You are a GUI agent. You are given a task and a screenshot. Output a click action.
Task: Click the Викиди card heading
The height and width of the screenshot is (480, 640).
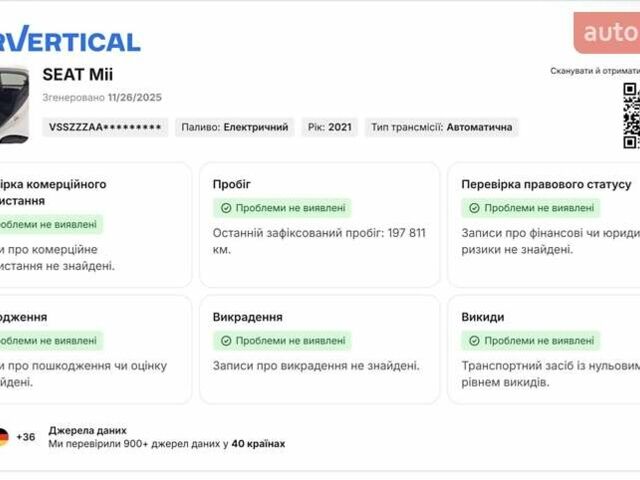[x=482, y=317]
